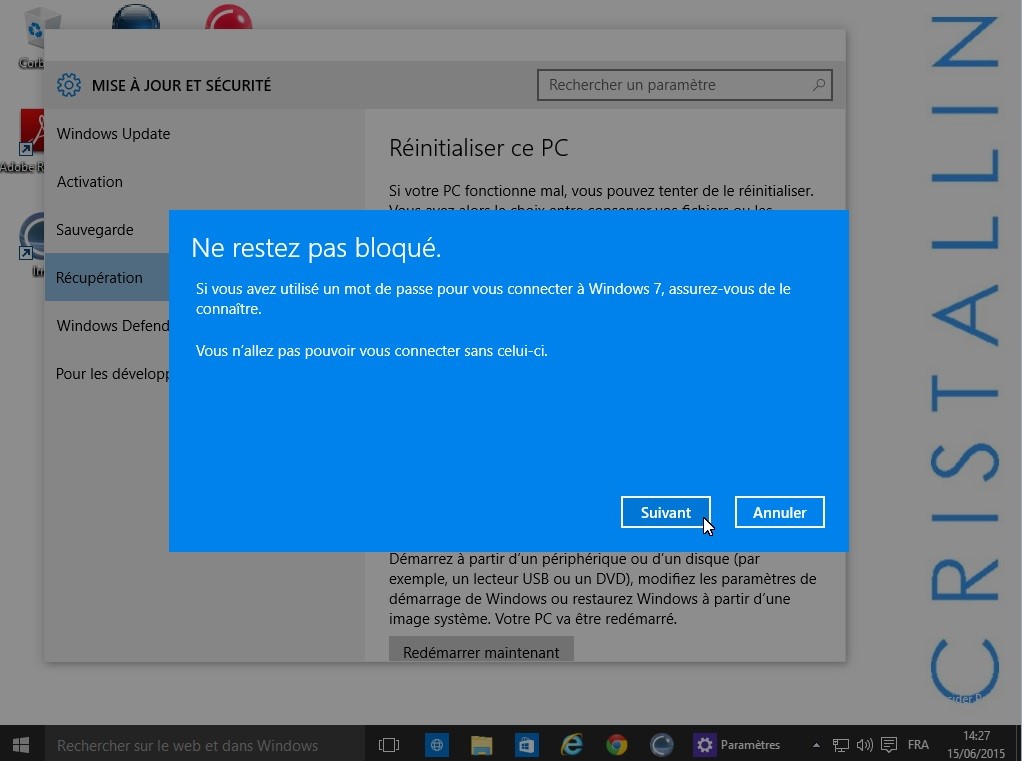Click the taskbar web and Windows search box
This screenshot has height=761, width=1022.
(x=205, y=745)
